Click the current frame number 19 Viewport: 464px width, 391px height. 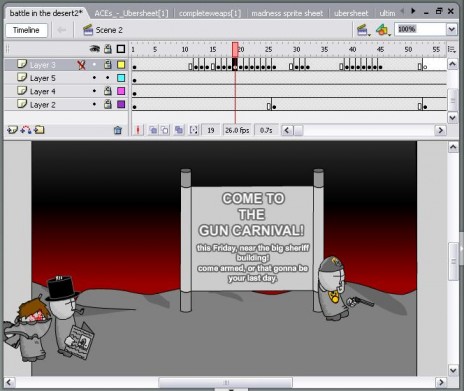click(211, 130)
